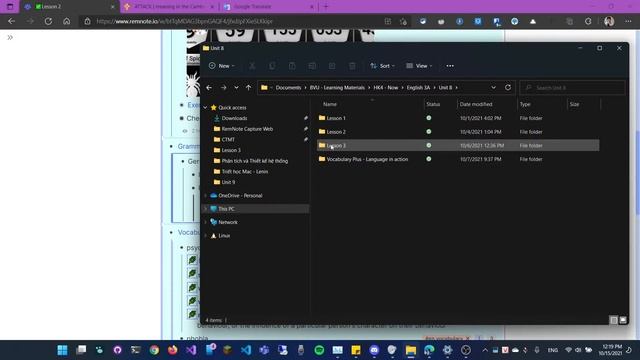640x360 pixels.
Task: Click the Cut scissors icon in Explorer toolbar
Action: point(252,66)
